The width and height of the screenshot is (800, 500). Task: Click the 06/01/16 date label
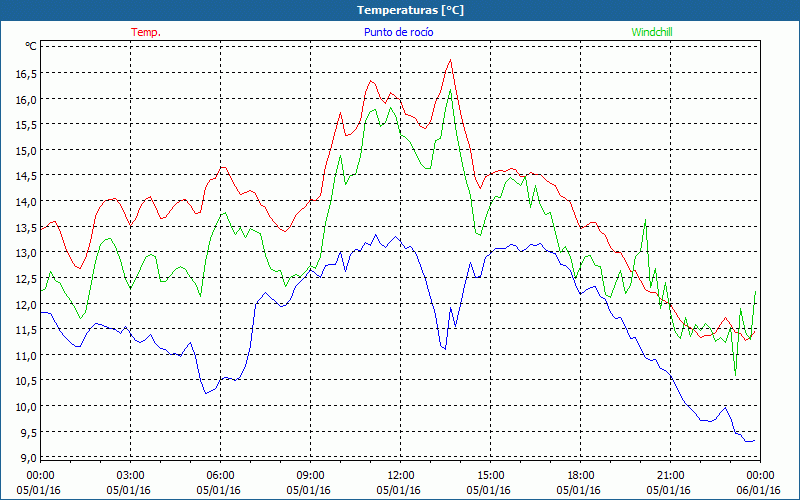click(760, 490)
